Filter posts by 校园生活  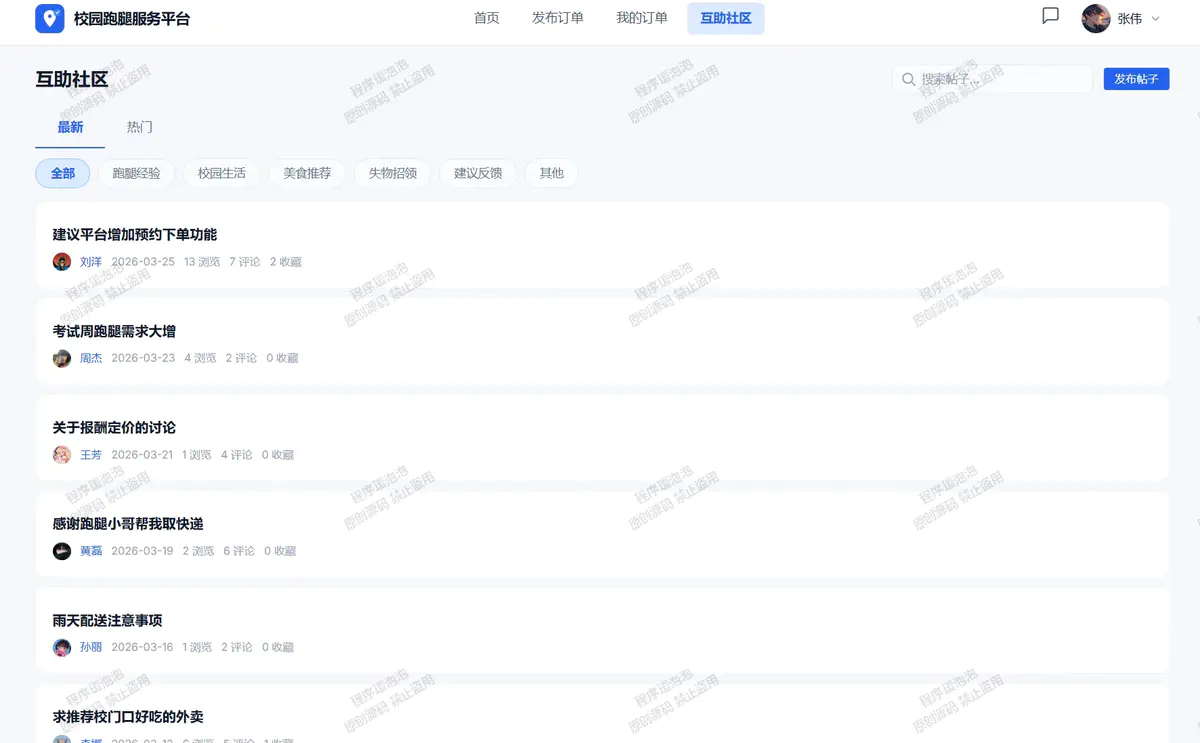point(222,173)
